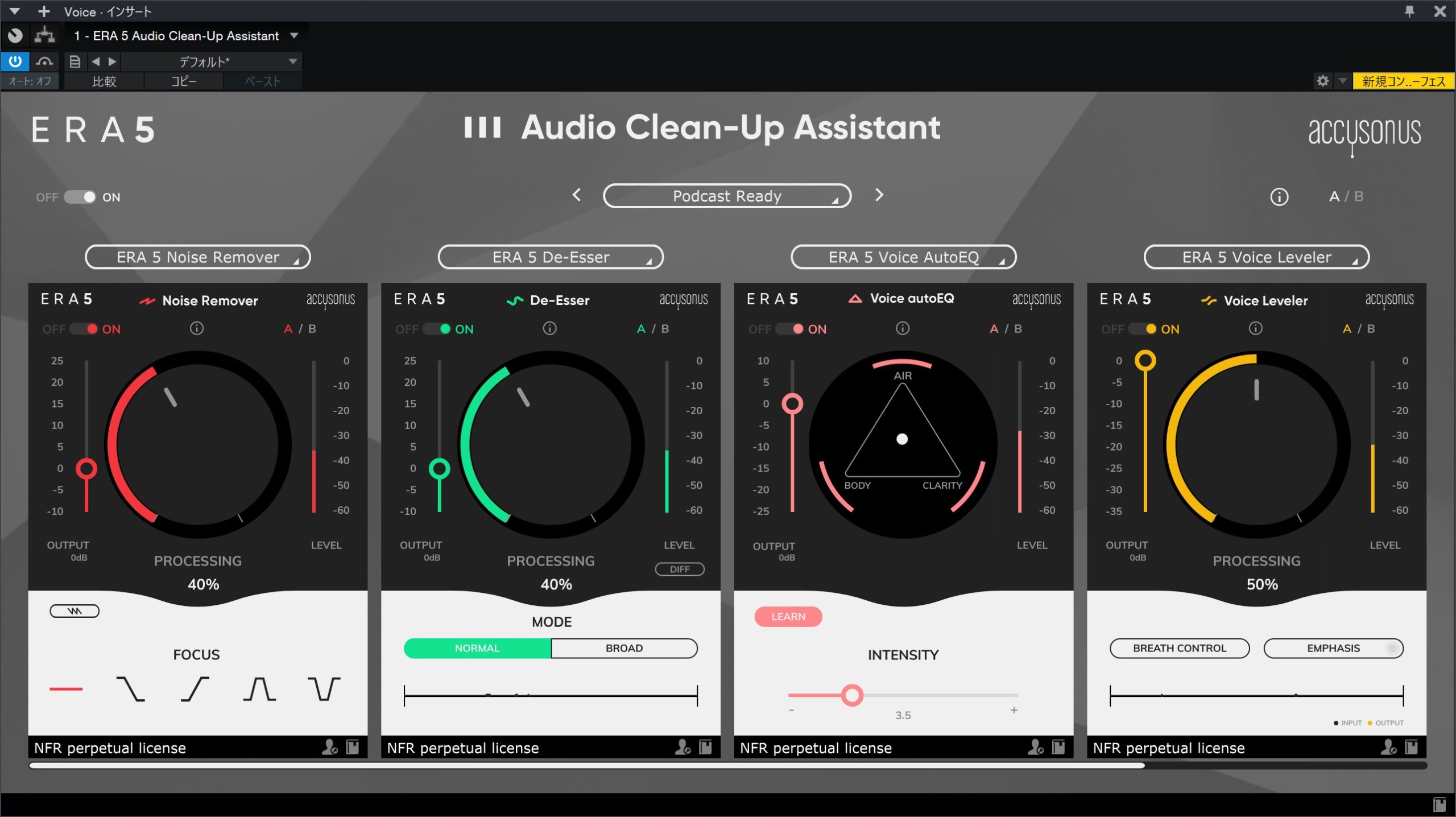The width and height of the screenshot is (1456, 817).
Task: Open Voice Leveler user account icon
Action: (x=1388, y=747)
